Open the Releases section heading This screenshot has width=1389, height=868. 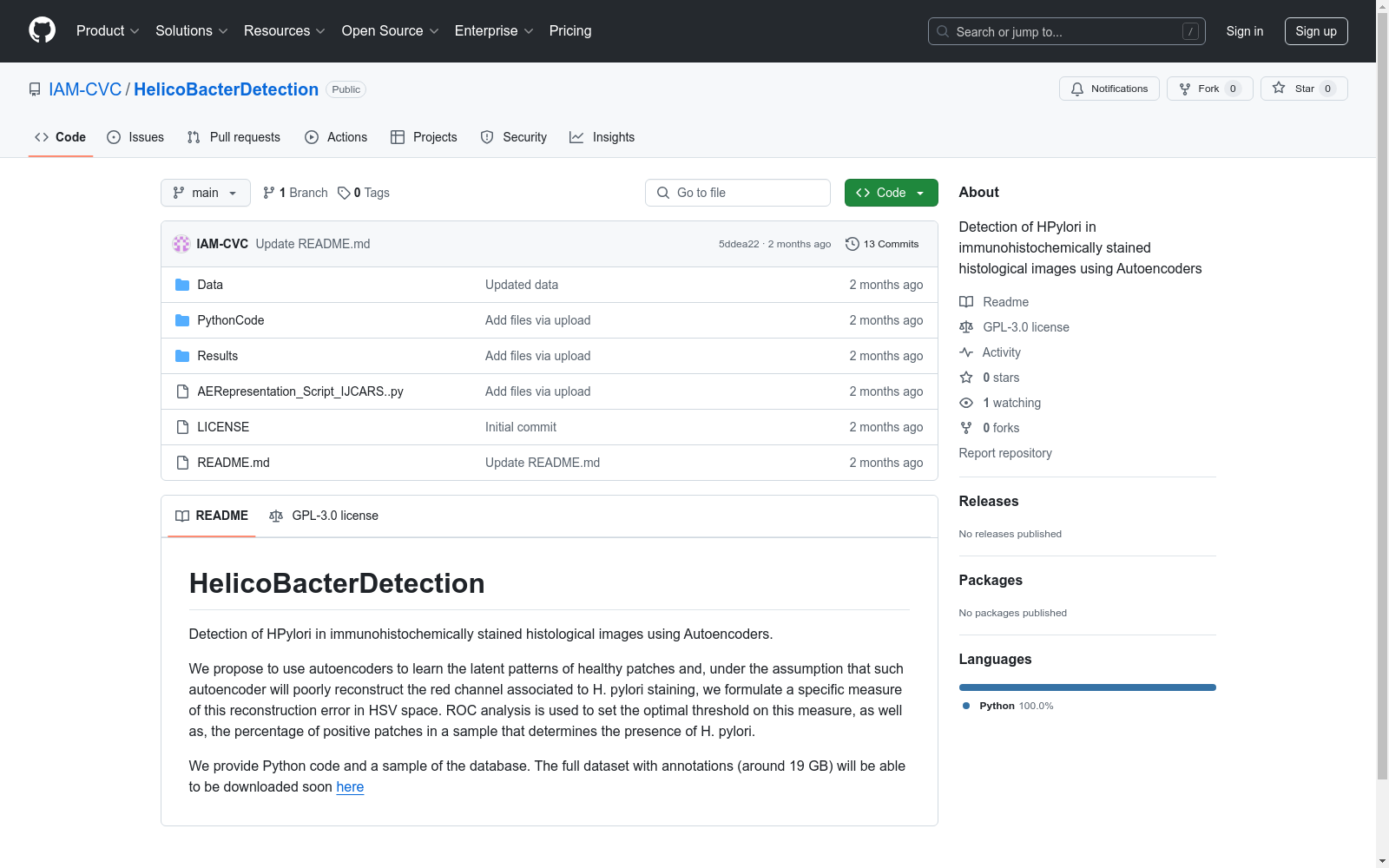[x=989, y=502]
